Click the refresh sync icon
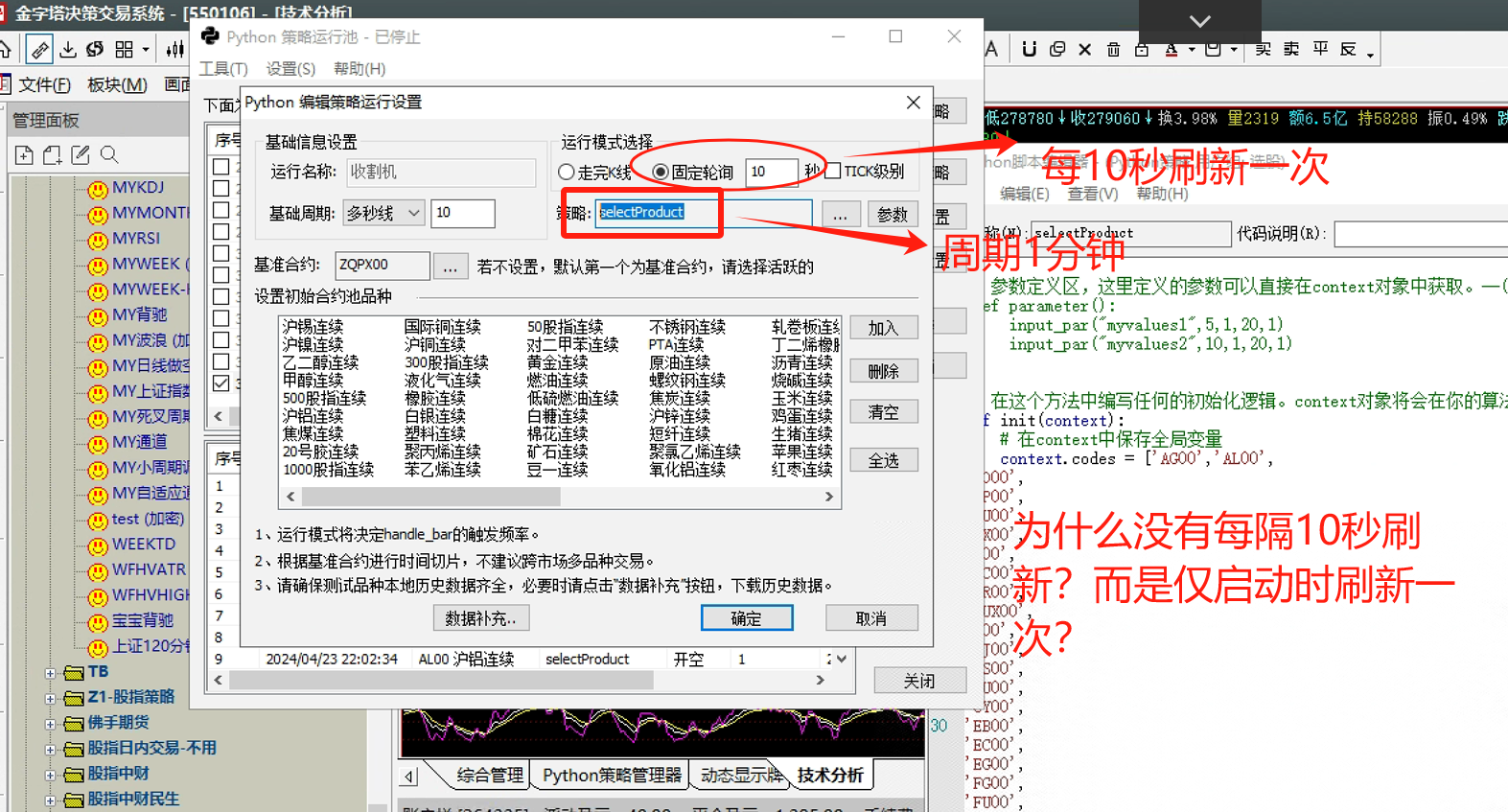 point(95,49)
